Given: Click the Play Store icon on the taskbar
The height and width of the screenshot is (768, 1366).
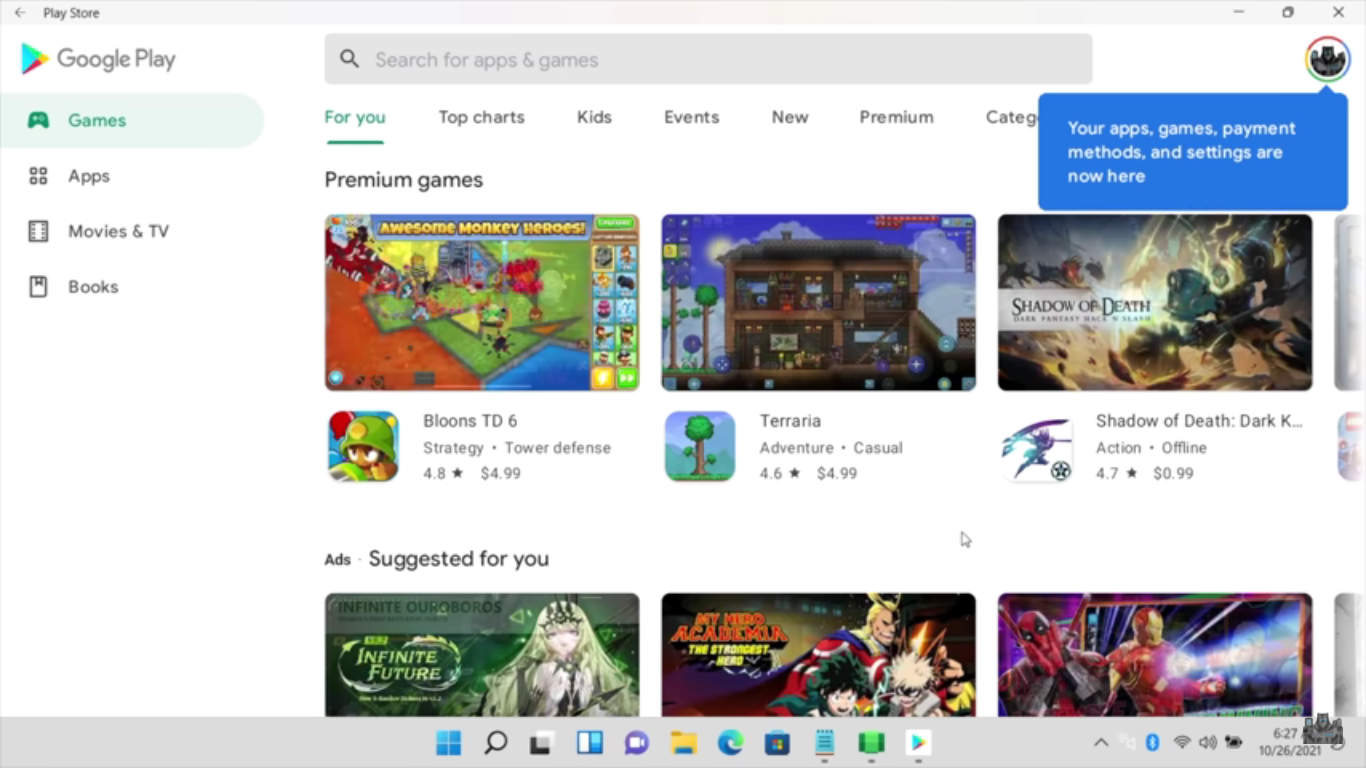Looking at the screenshot, I should [x=918, y=743].
